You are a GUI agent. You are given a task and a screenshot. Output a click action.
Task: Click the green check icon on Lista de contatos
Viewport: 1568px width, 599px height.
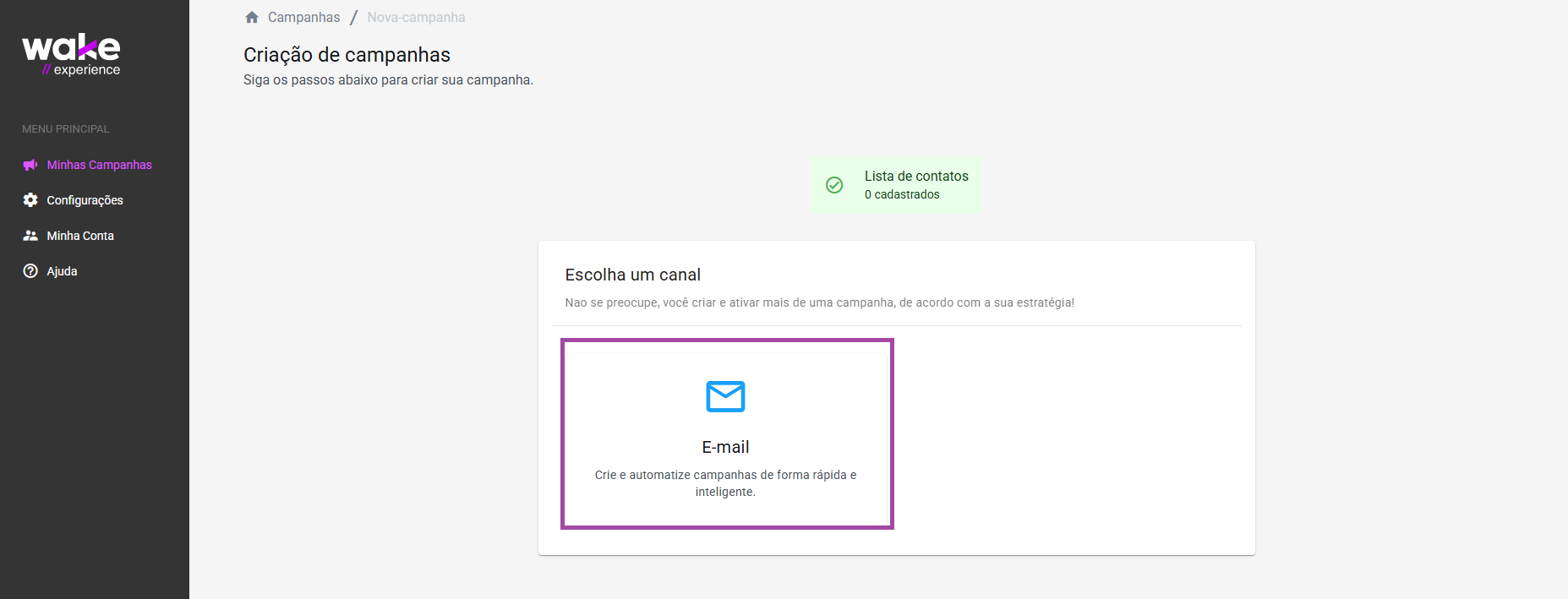834,185
